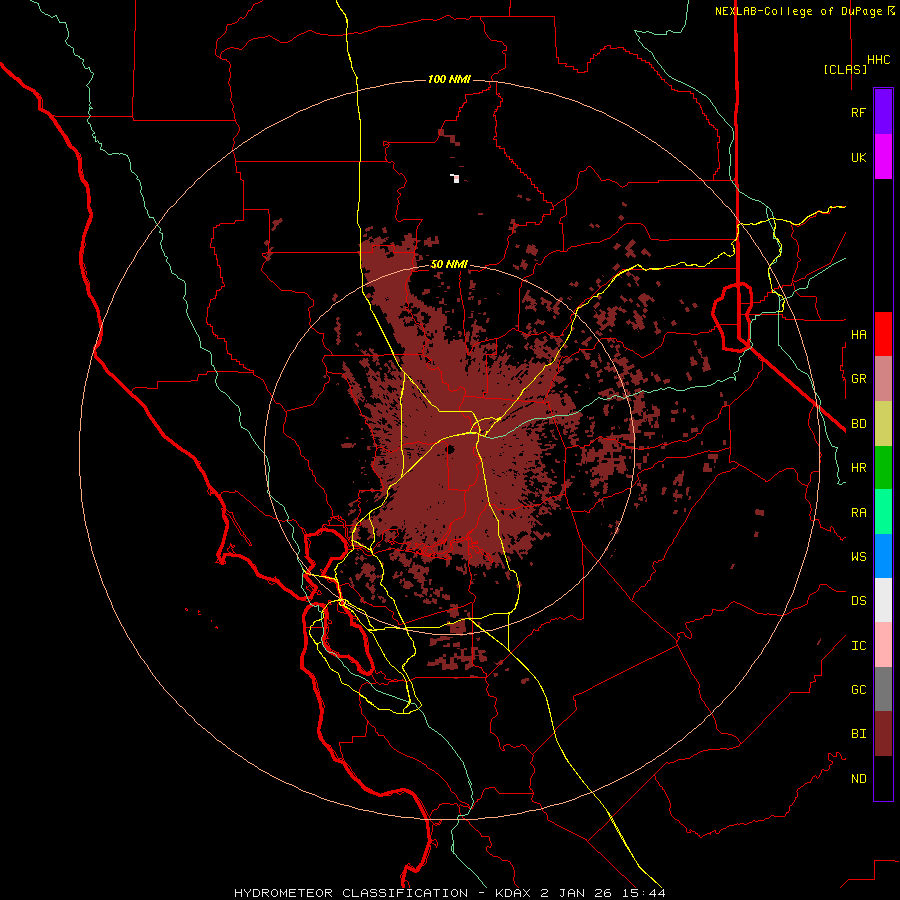Click the ND black legend swatch

[x=883, y=778]
